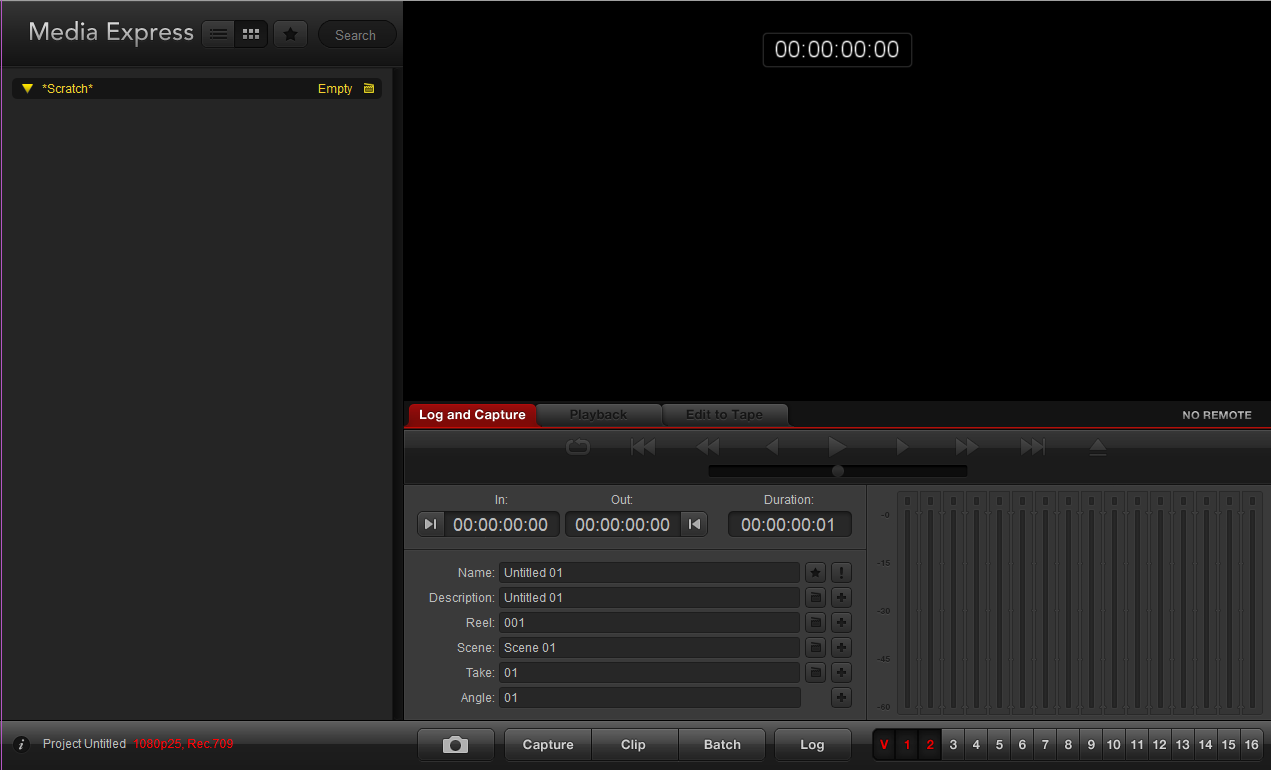Enable audio channel 16

pyautogui.click(x=1251, y=745)
